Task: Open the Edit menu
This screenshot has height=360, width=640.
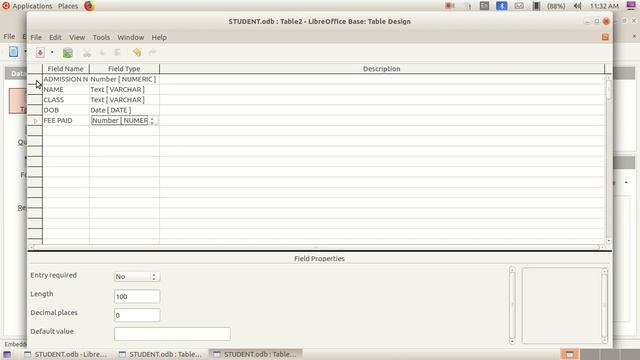Action: pos(55,37)
